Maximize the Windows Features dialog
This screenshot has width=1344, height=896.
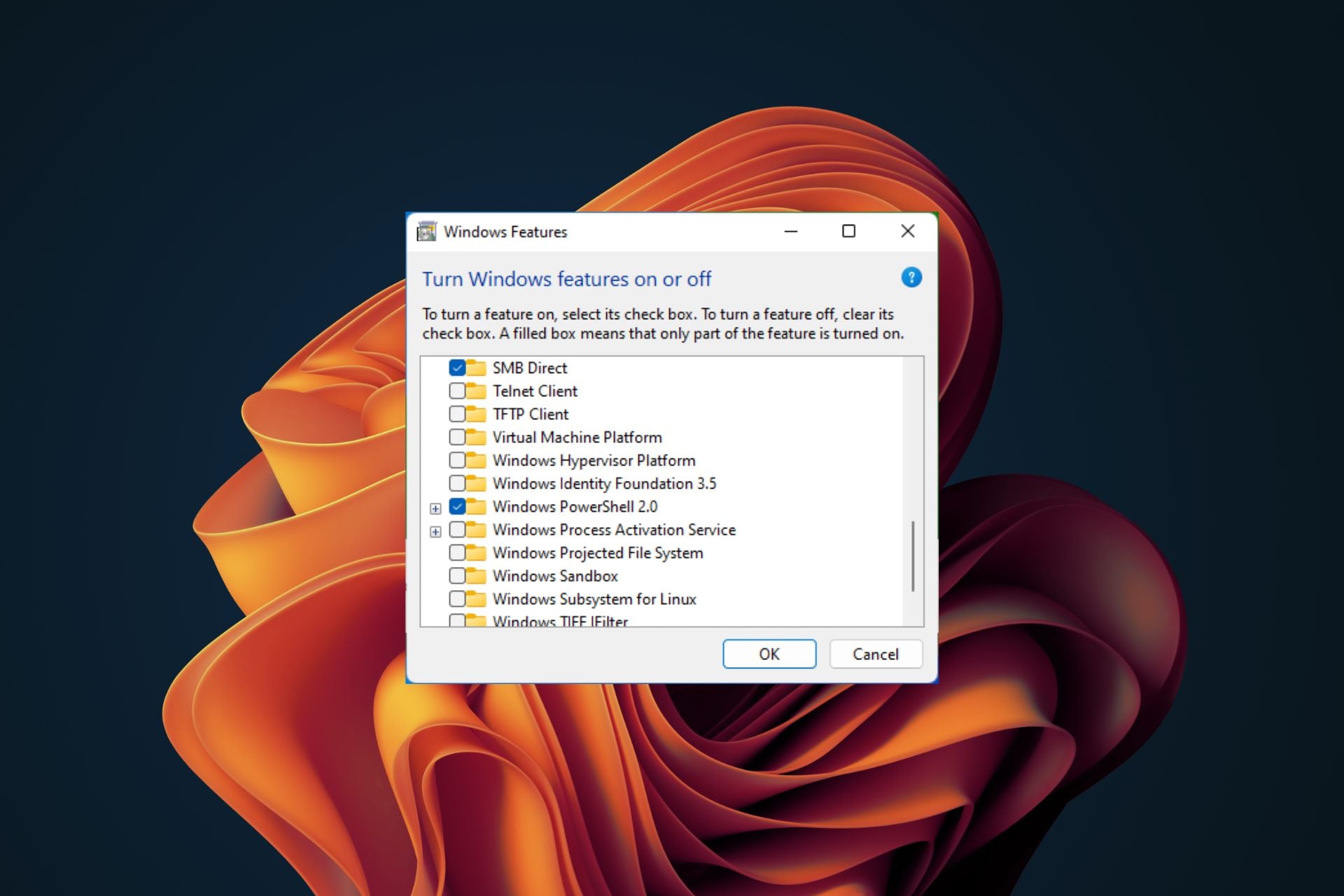pos(848,231)
